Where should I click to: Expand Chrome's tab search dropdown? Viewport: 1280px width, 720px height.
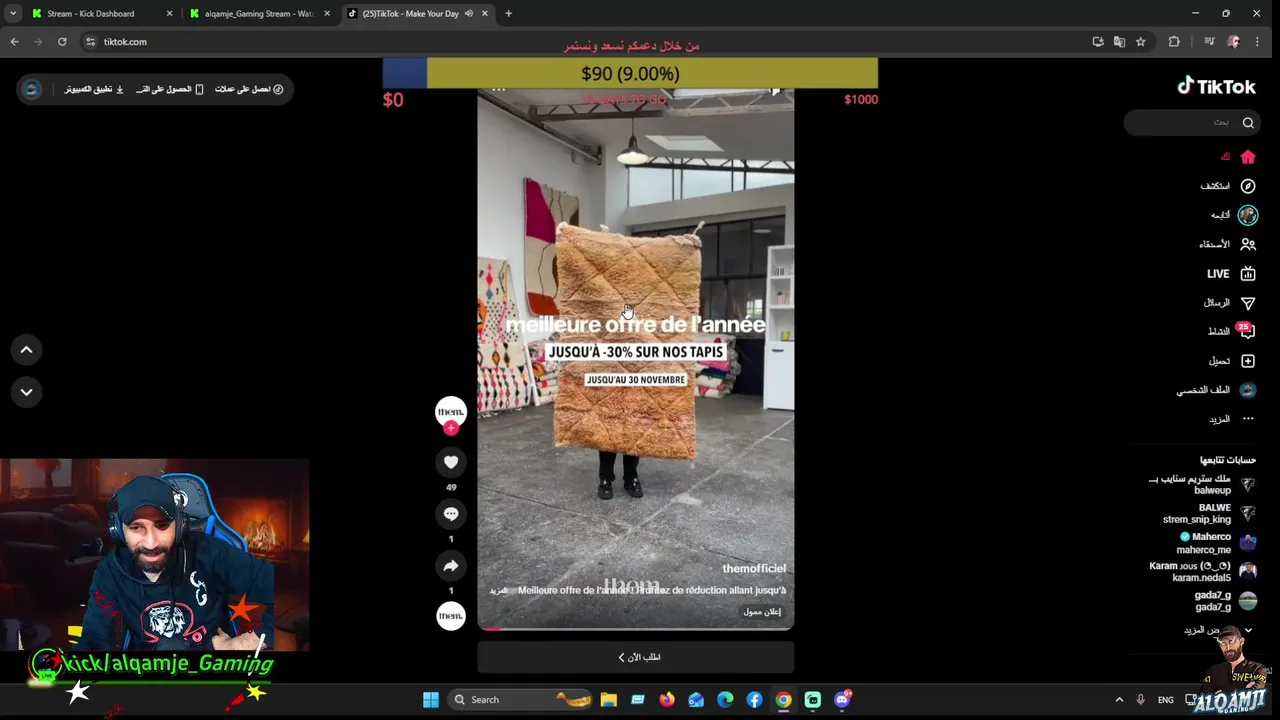[12, 14]
